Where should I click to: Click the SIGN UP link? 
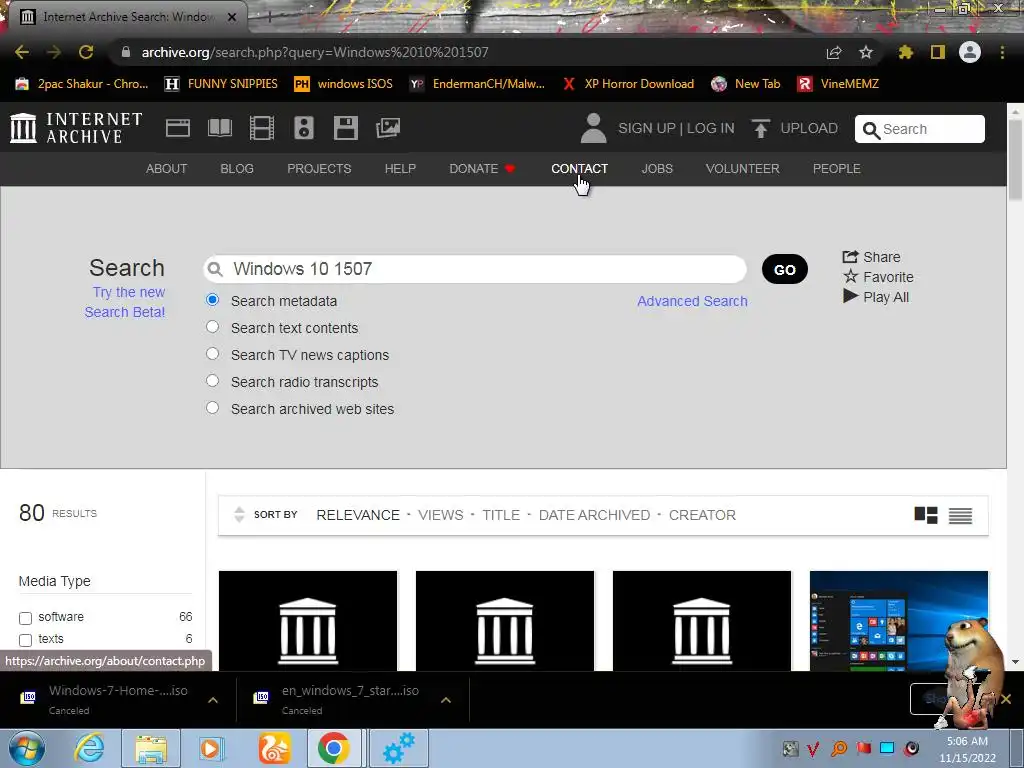click(647, 128)
